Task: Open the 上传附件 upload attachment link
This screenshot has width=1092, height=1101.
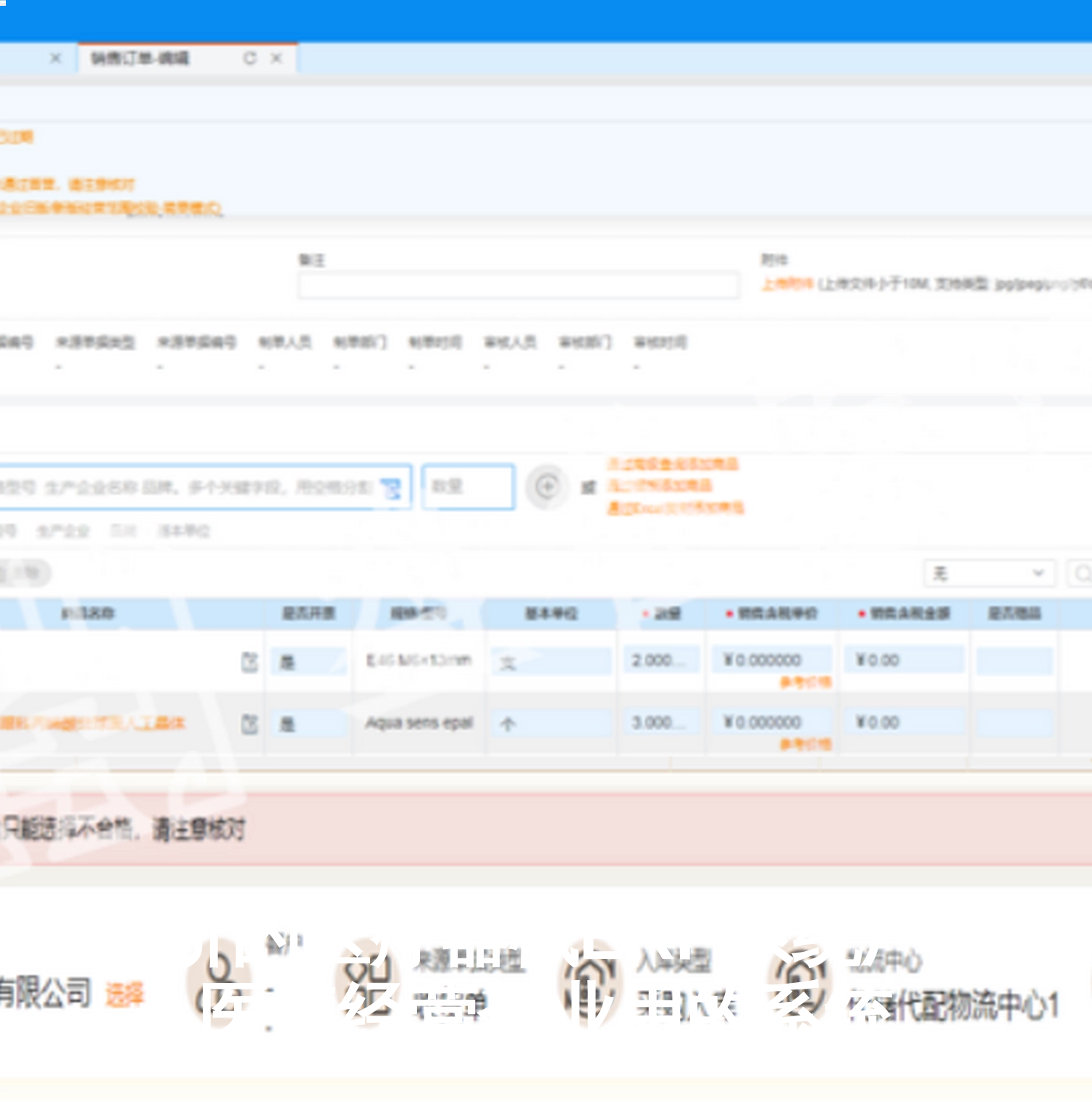Action: click(x=787, y=284)
